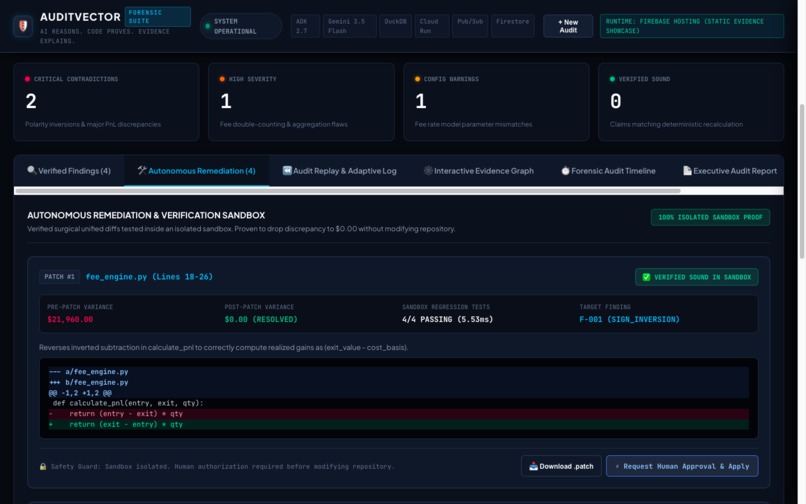Open the Verified Sound summary card

point(691,102)
